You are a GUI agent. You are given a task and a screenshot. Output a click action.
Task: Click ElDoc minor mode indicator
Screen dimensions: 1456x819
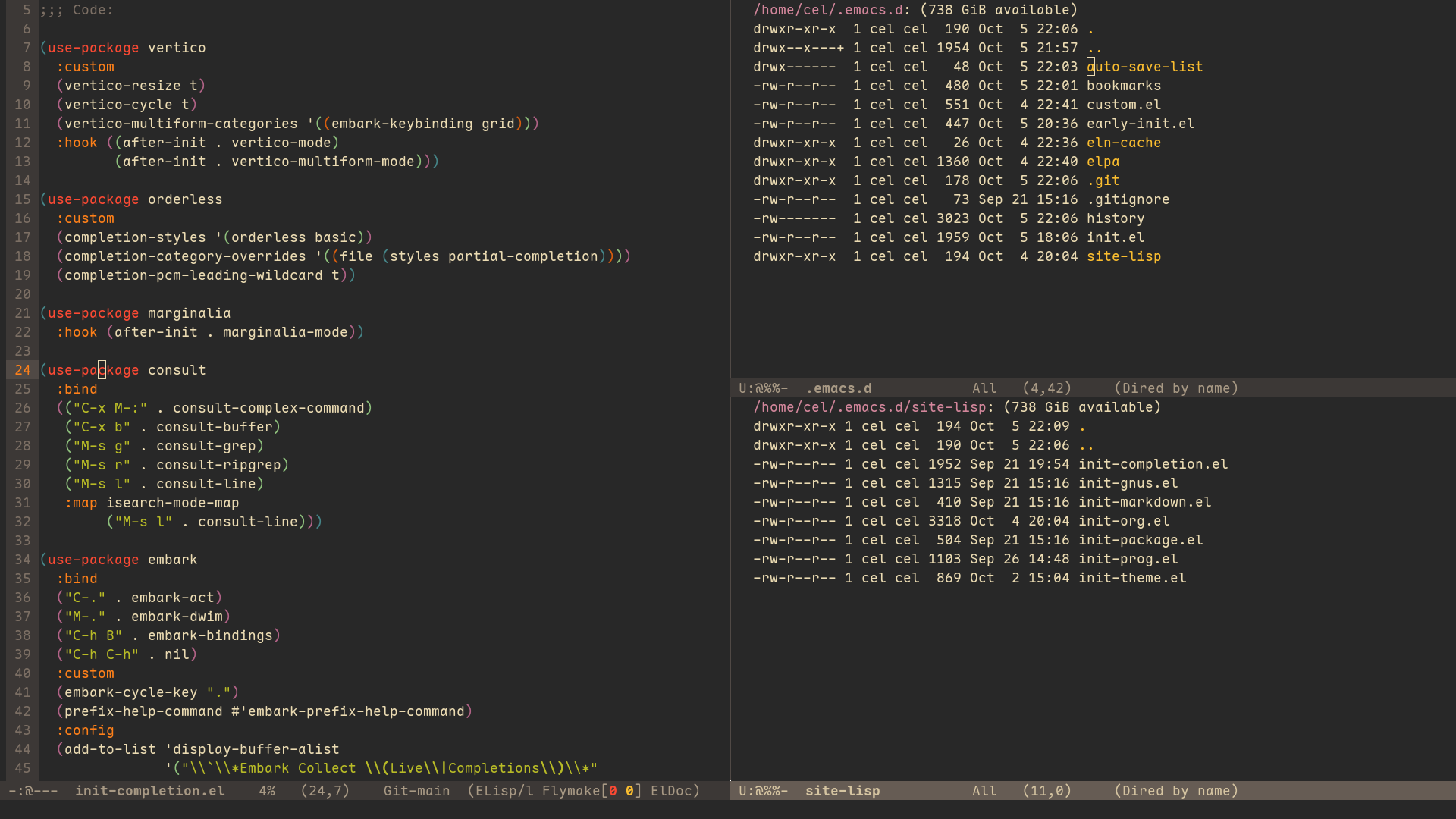671,791
